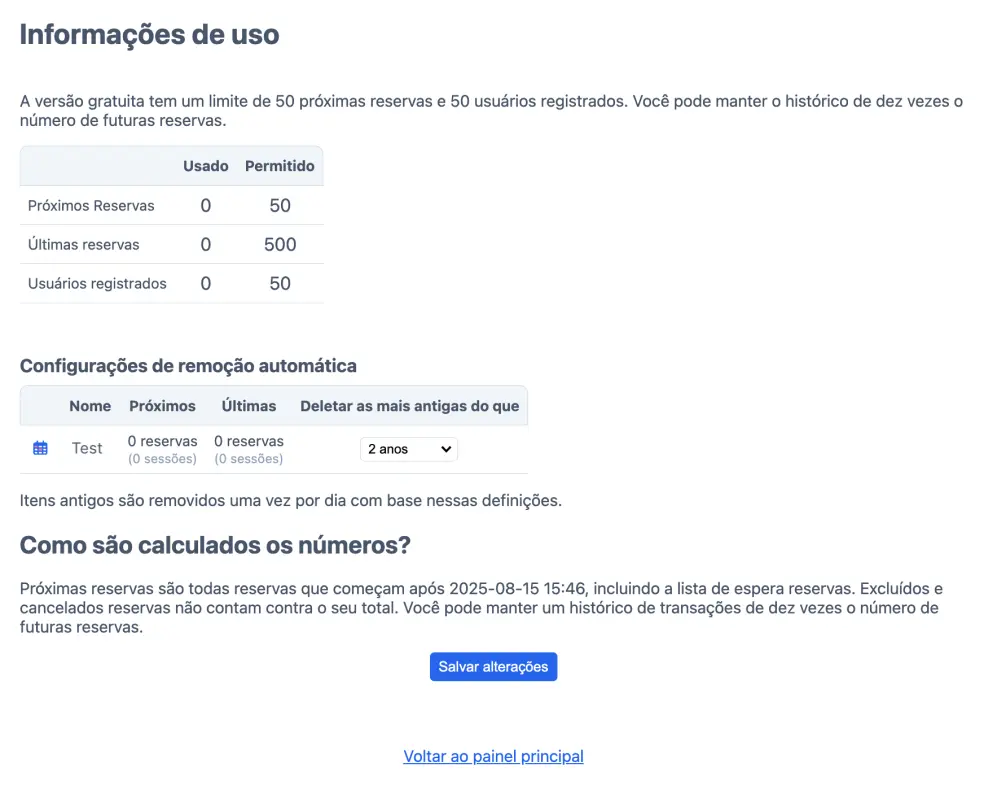Viewport: 984px width, 793px height.
Task: Click the 'Próximas reservas são todas' paragraph
Action: point(481,607)
